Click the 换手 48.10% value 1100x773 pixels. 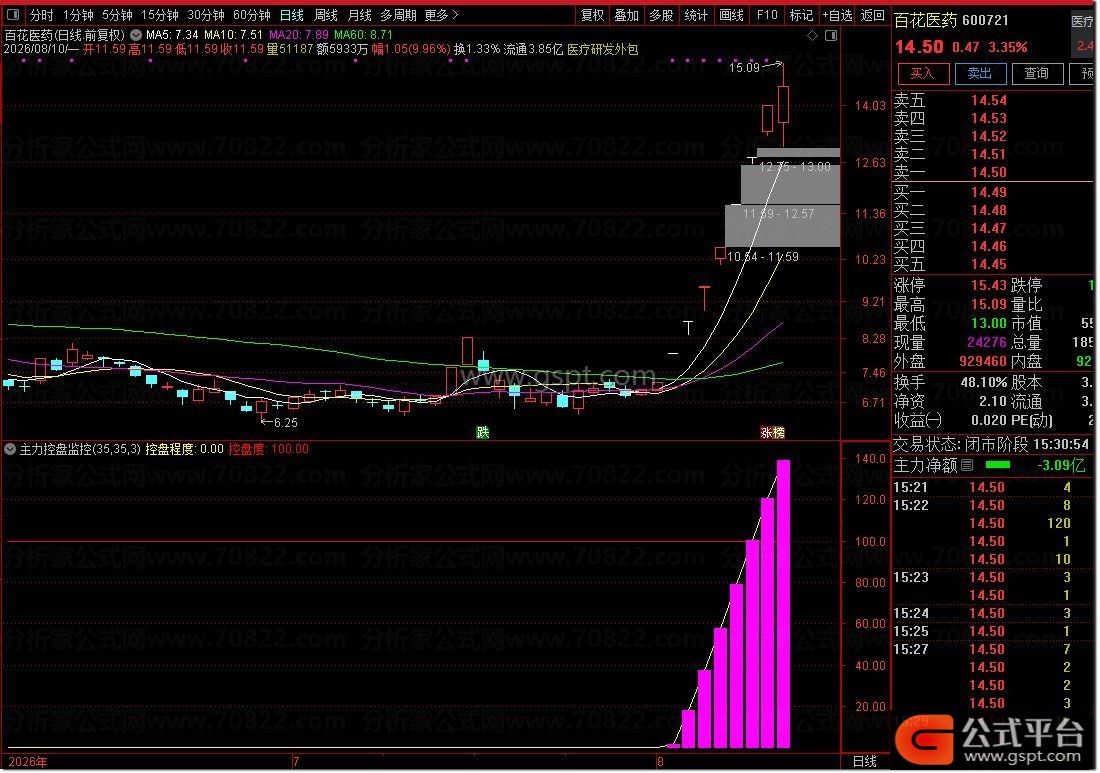pyautogui.click(x=984, y=382)
